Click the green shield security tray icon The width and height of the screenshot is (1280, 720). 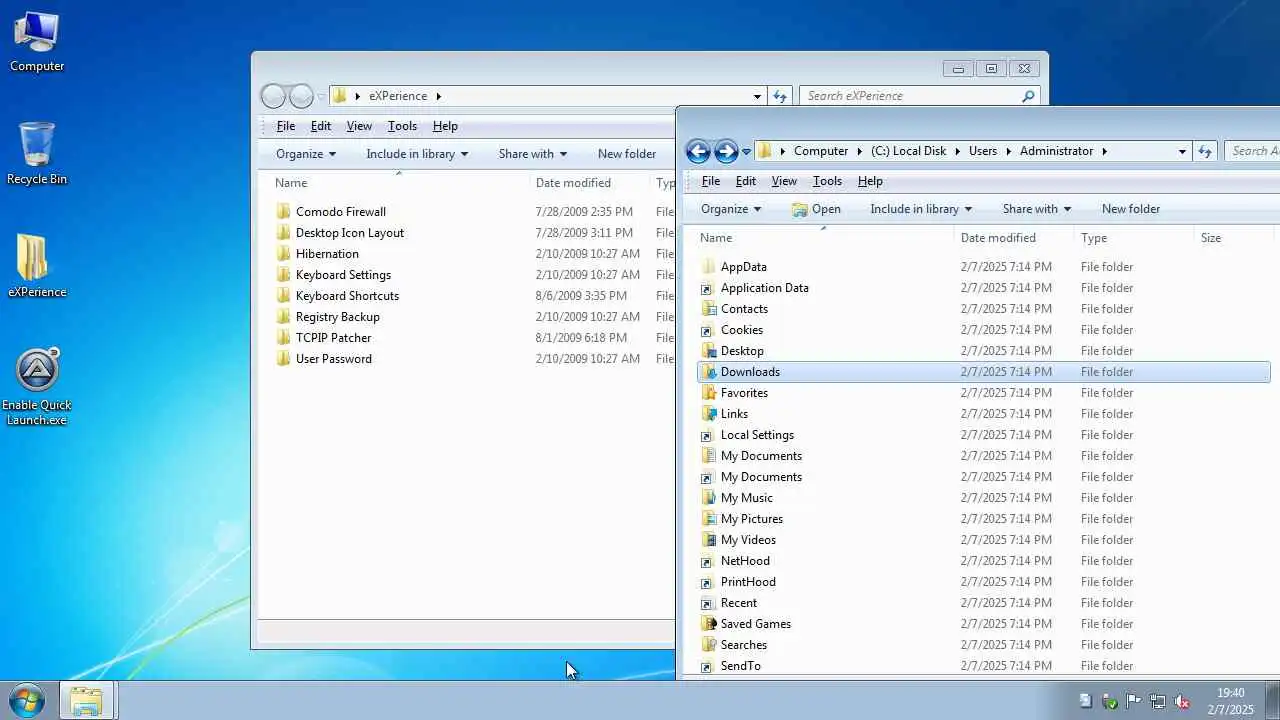pos(1109,701)
